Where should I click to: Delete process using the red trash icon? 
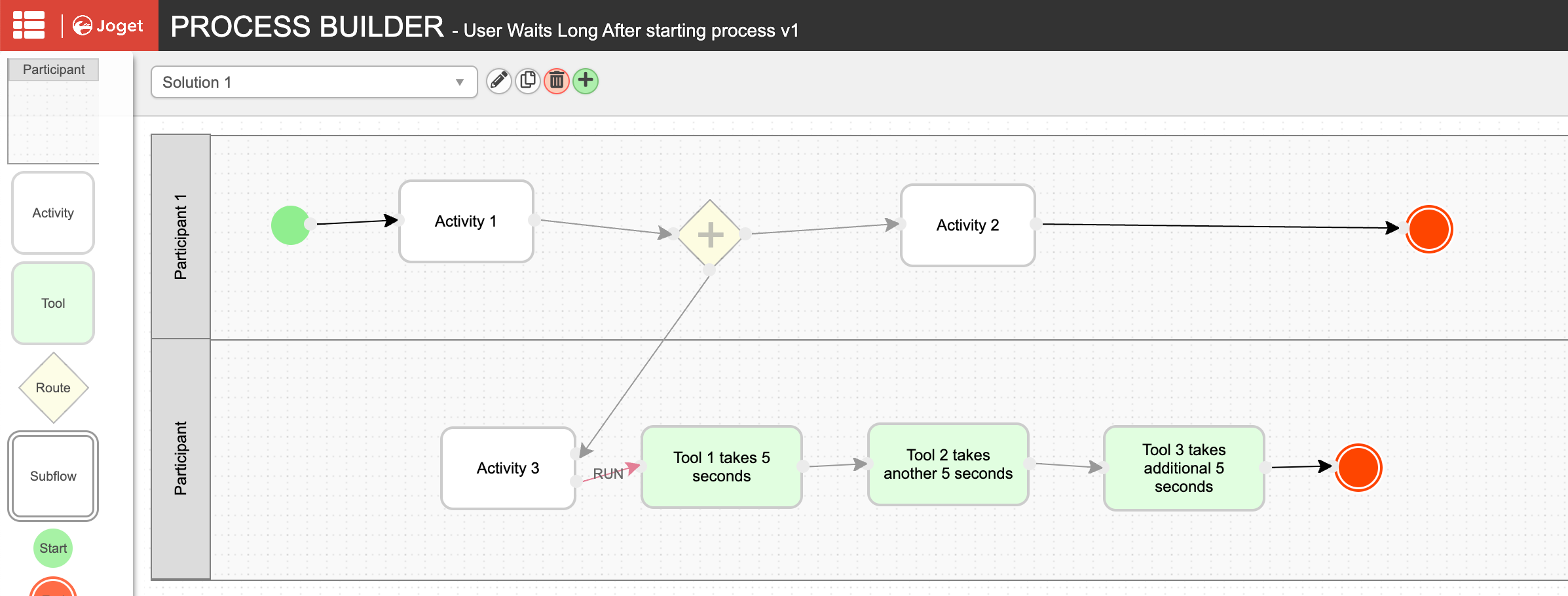pos(557,81)
